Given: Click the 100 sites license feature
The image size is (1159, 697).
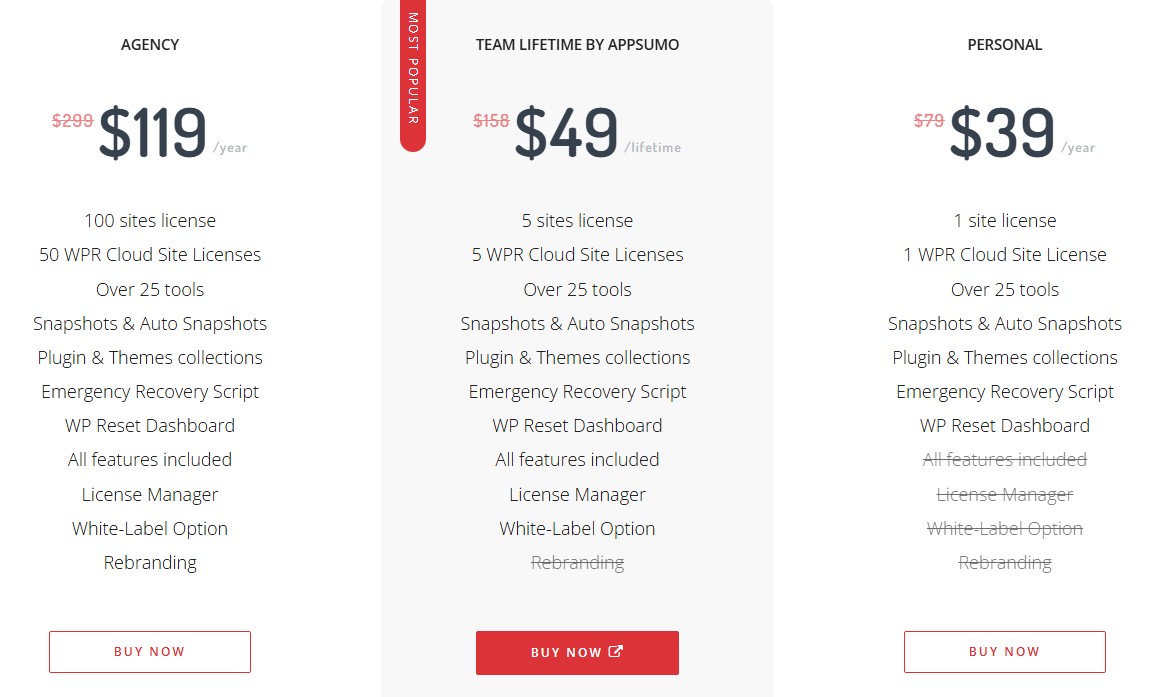Looking at the screenshot, I should [x=150, y=221].
